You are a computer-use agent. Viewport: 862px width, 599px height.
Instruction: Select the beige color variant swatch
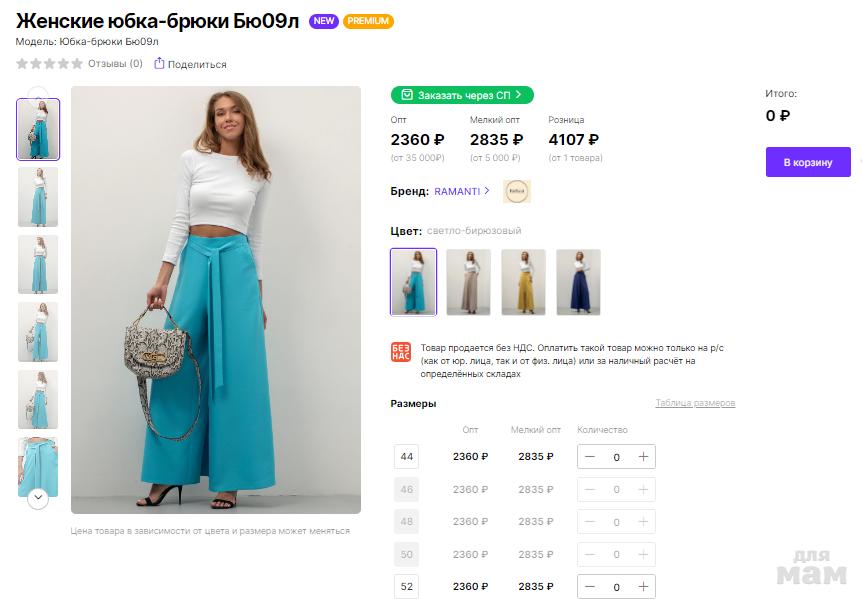(468, 282)
